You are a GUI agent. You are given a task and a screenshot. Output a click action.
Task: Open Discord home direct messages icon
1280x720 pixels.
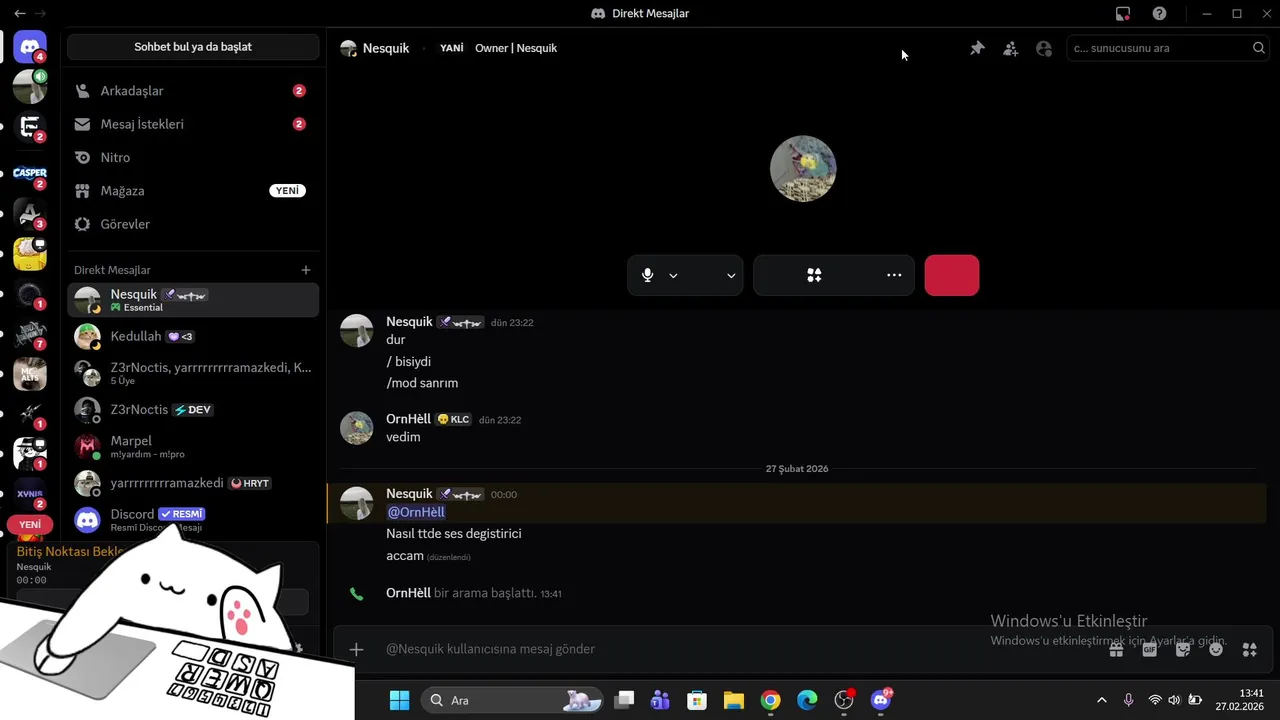(x=30, y=47)
